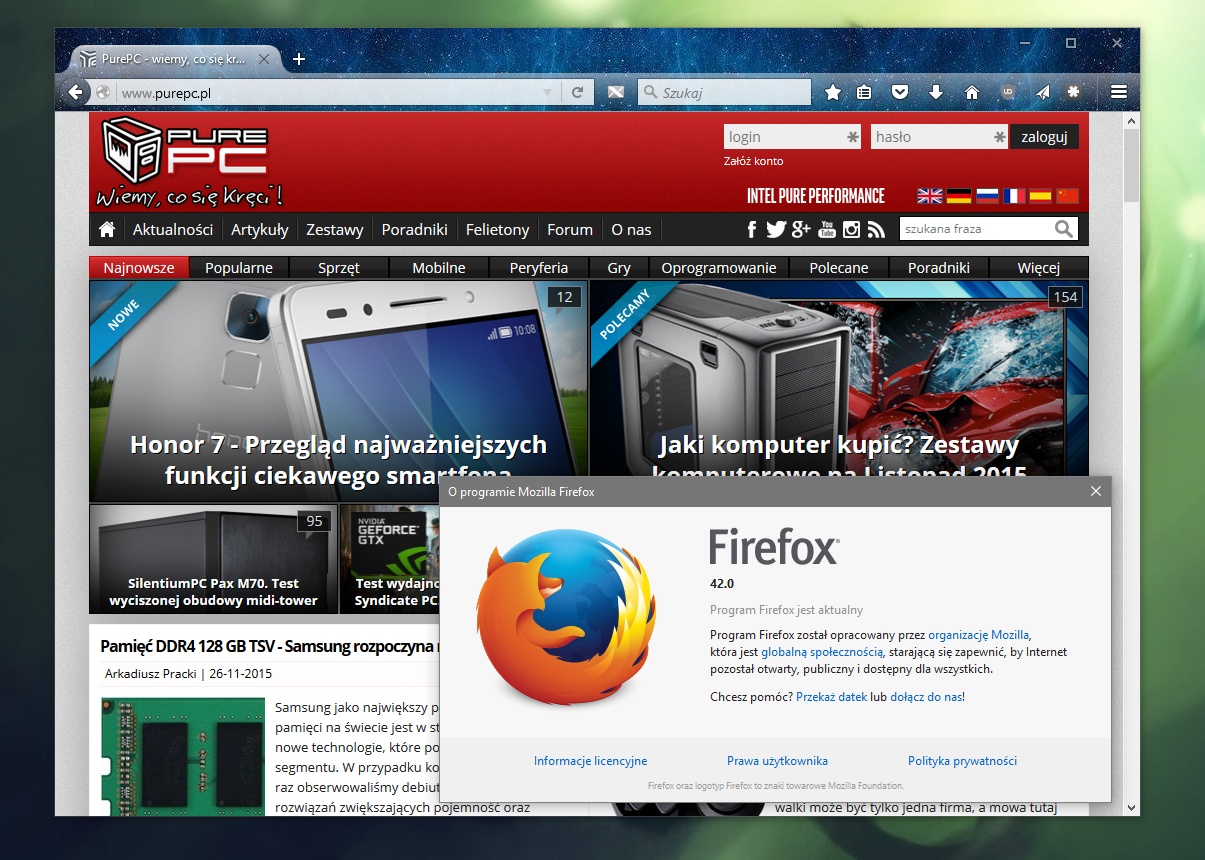
Task: Switch language with the Spanish flag
Action: click(1041, 196)
